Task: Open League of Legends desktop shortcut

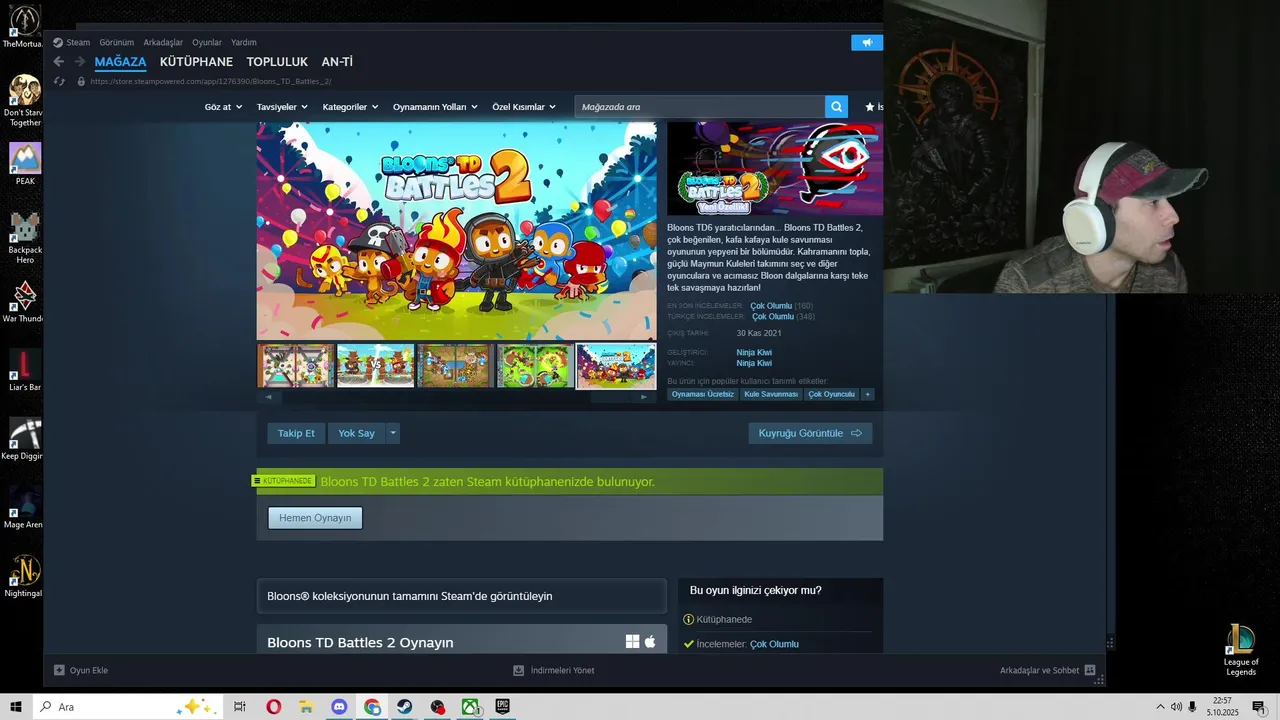Action: click(1241, 650)
